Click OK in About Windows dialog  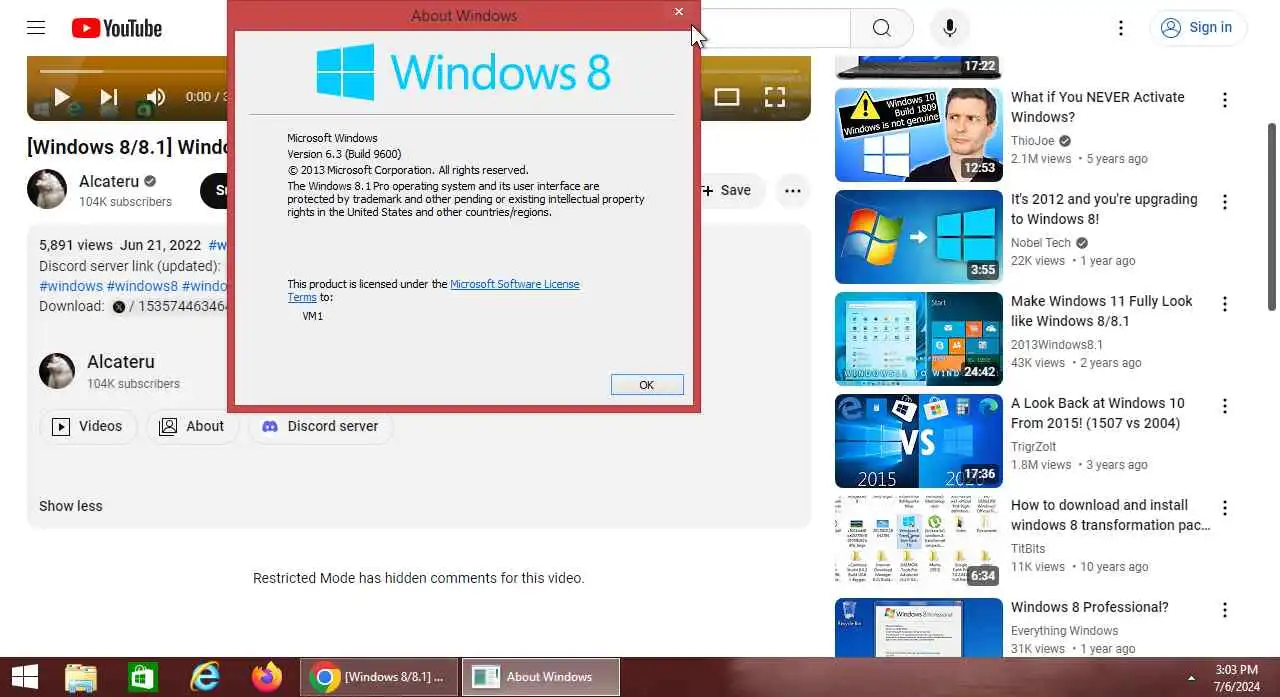coord(647,385)
